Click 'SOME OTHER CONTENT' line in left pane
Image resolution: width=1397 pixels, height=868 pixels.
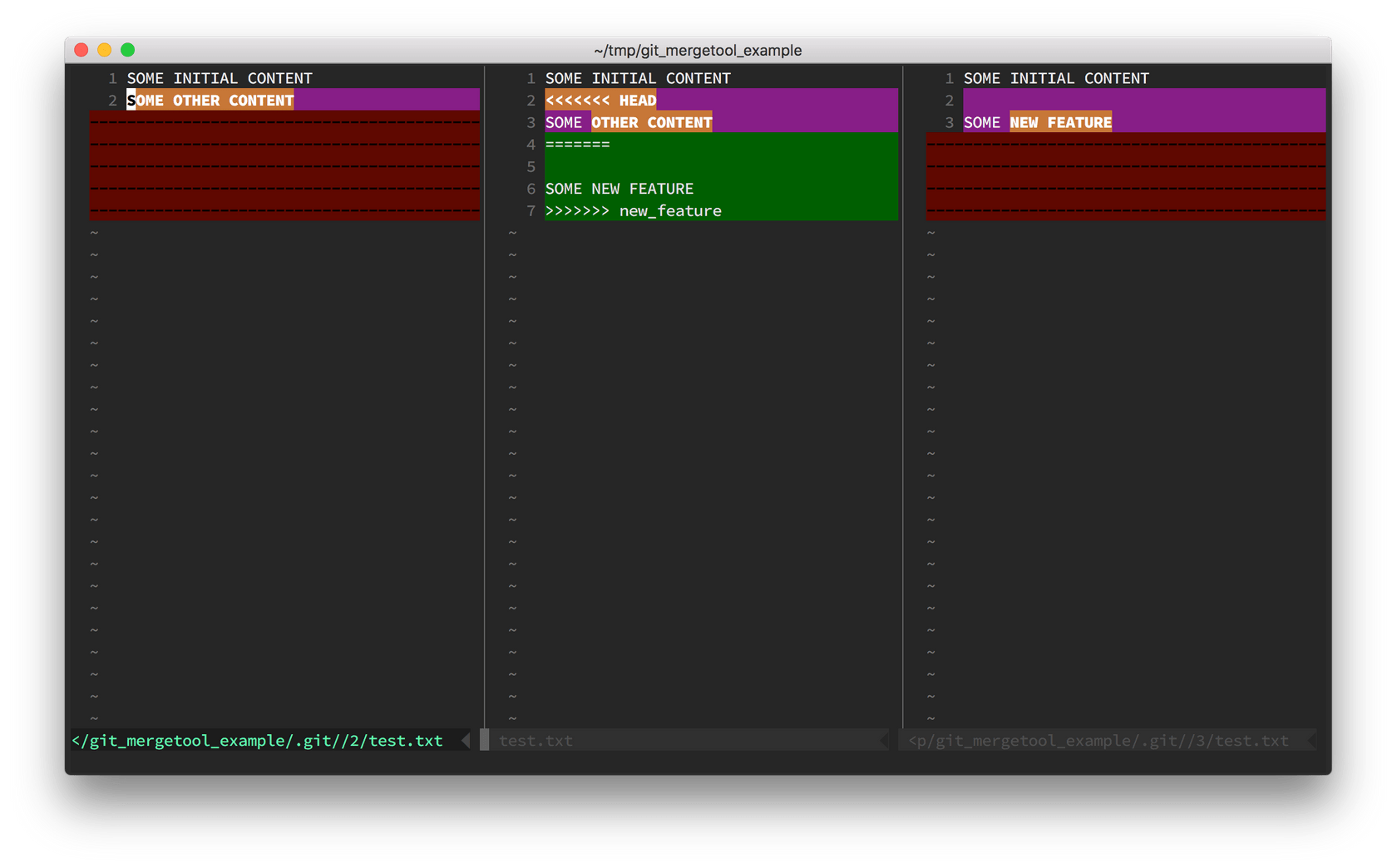(x=210, y=100)
